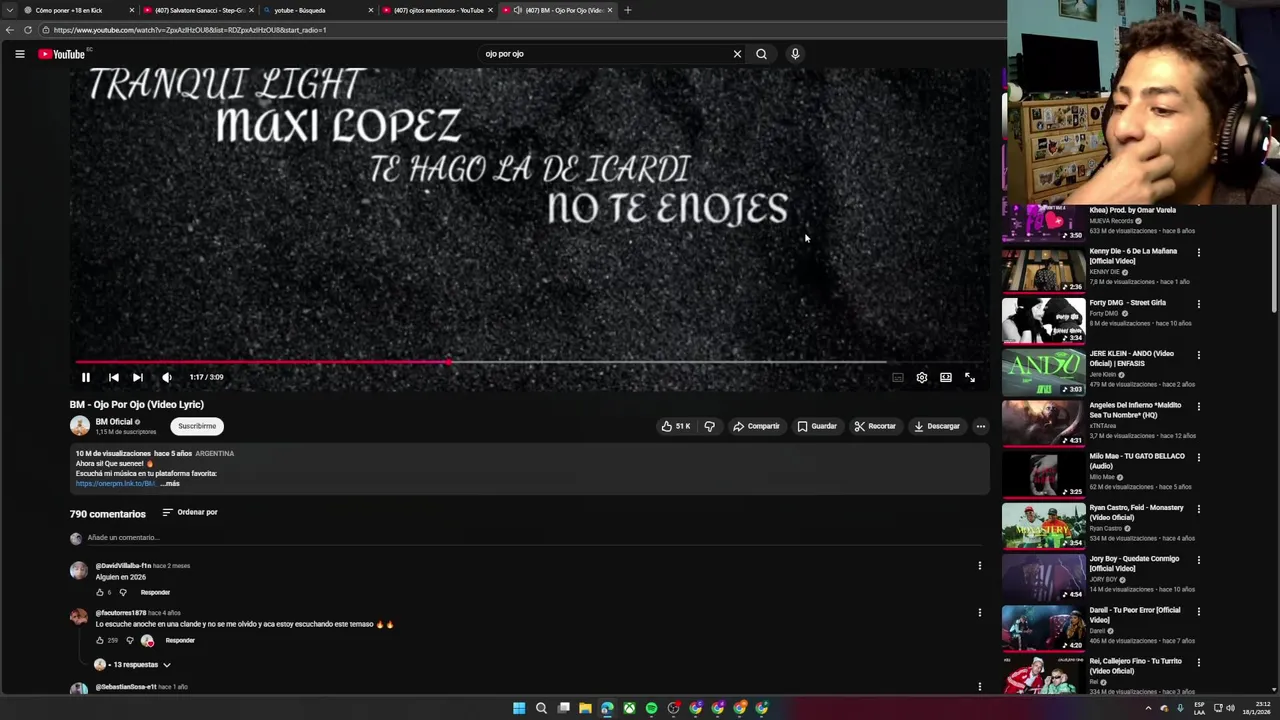This screenshot has width=1280, height=720.
Task: Enter fullscreen video mode
Action: point(970,377)
